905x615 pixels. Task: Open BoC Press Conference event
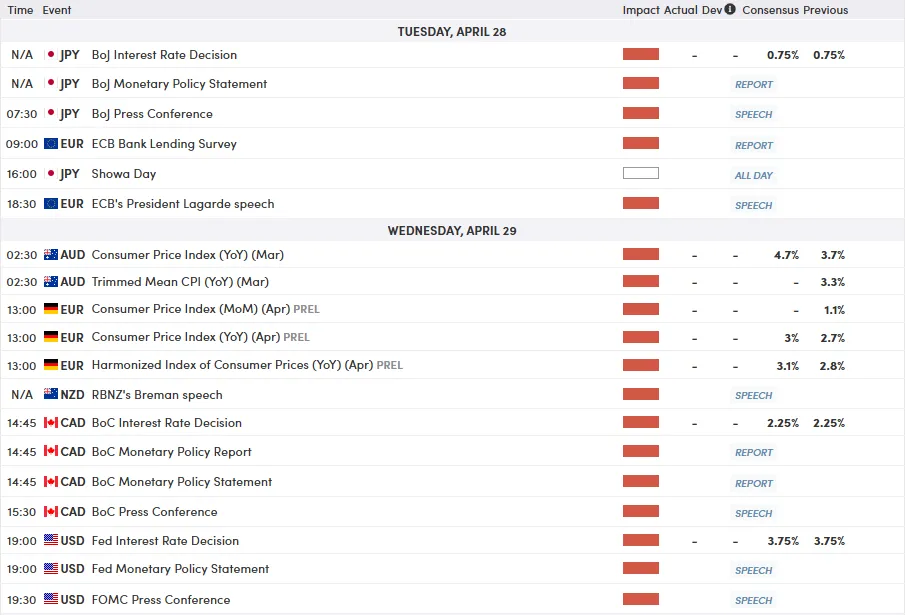tap(155, 512)
